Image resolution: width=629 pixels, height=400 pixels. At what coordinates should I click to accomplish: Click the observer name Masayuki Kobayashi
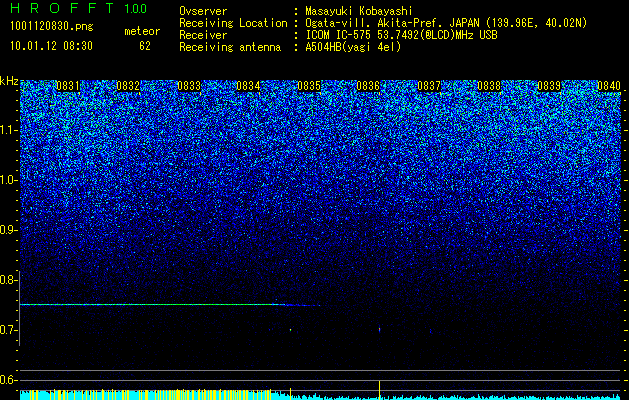click(359, 12)
